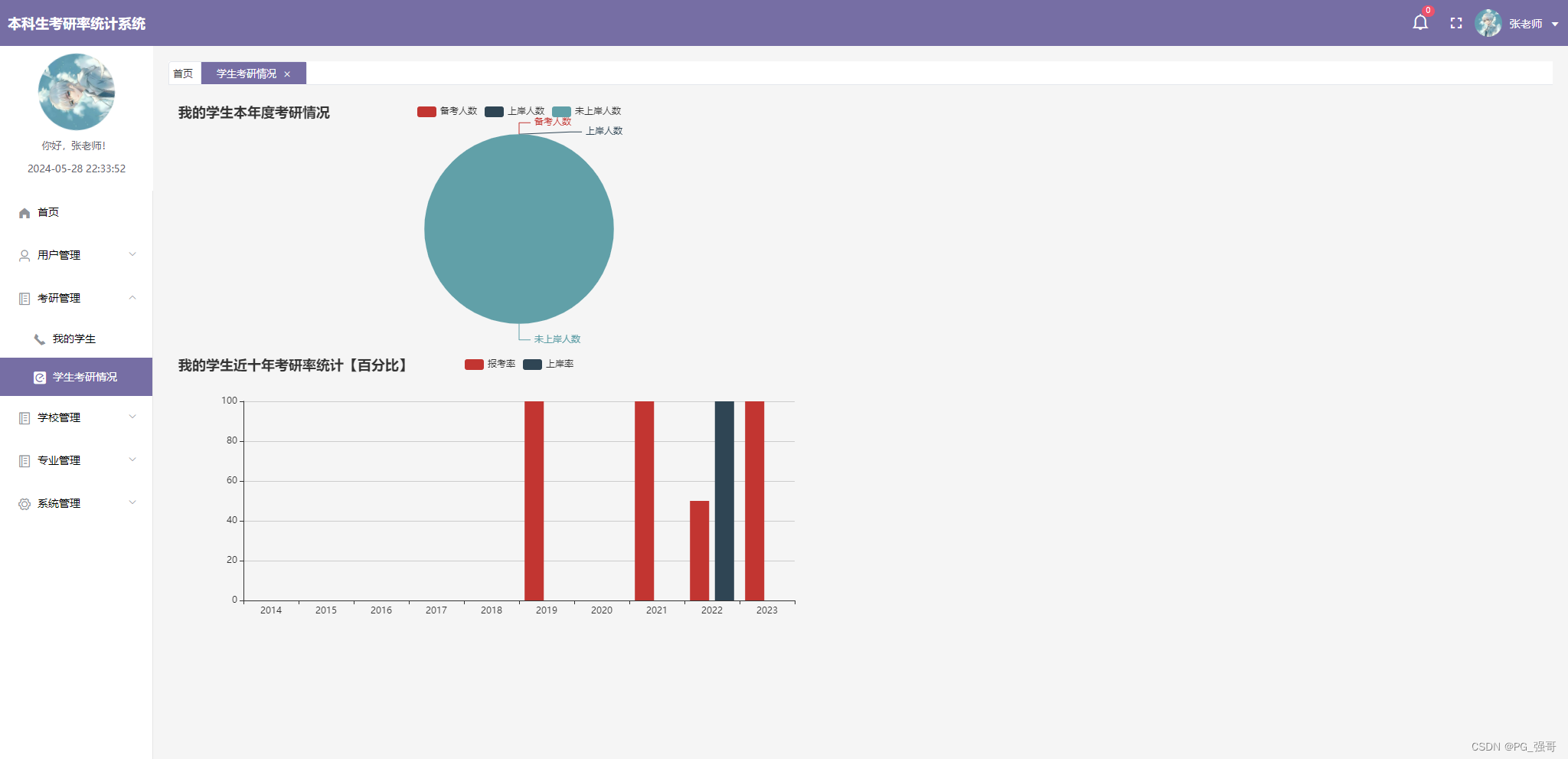
Task: Expand the 系统管理 menu chevron
Action: [x=132, y=502]
